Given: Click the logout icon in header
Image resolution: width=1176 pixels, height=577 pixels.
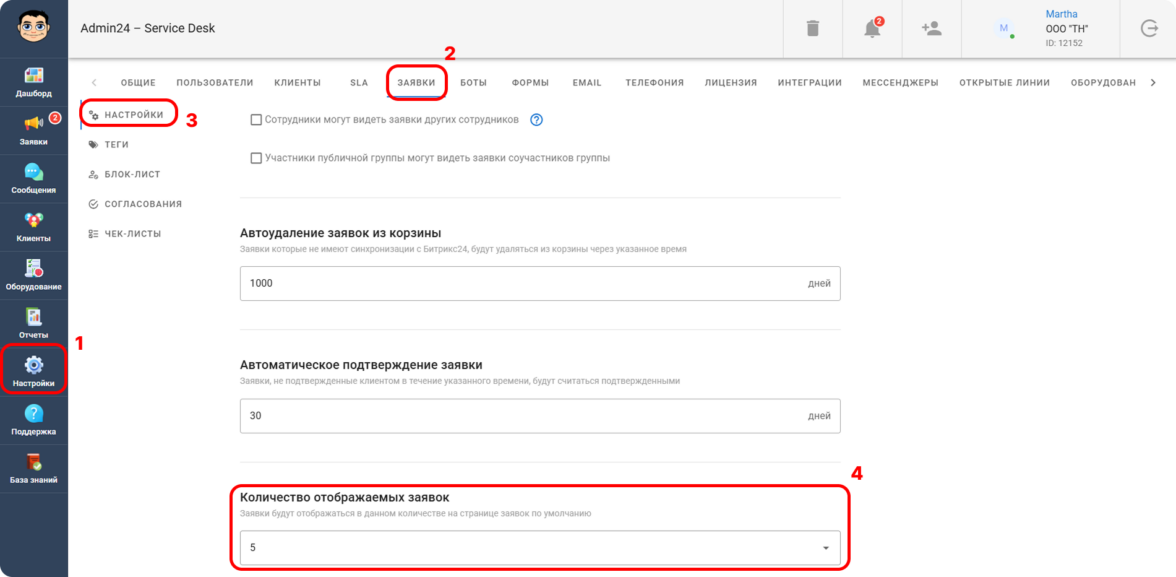Looking at the screenshot, I should point(1148,29).
